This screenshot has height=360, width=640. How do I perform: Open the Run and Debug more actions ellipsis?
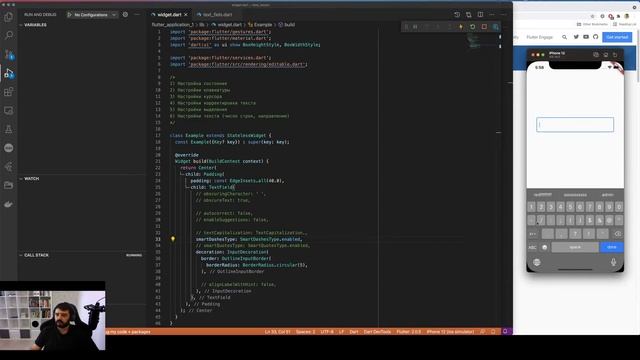tap(137, 14)
